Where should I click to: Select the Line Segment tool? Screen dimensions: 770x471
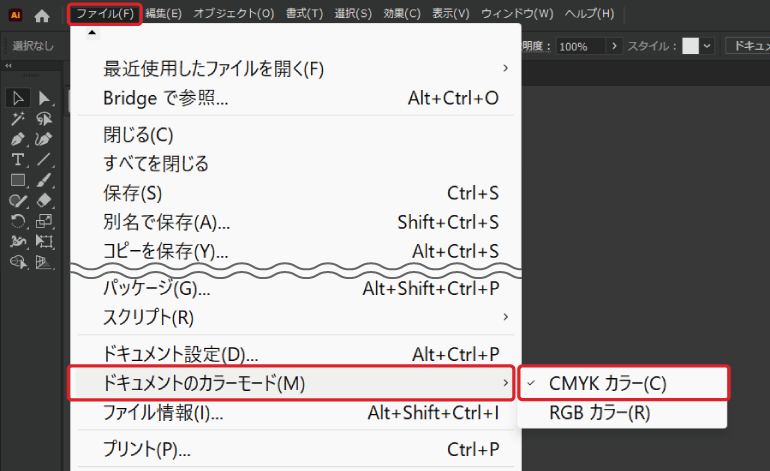(44, 160)
